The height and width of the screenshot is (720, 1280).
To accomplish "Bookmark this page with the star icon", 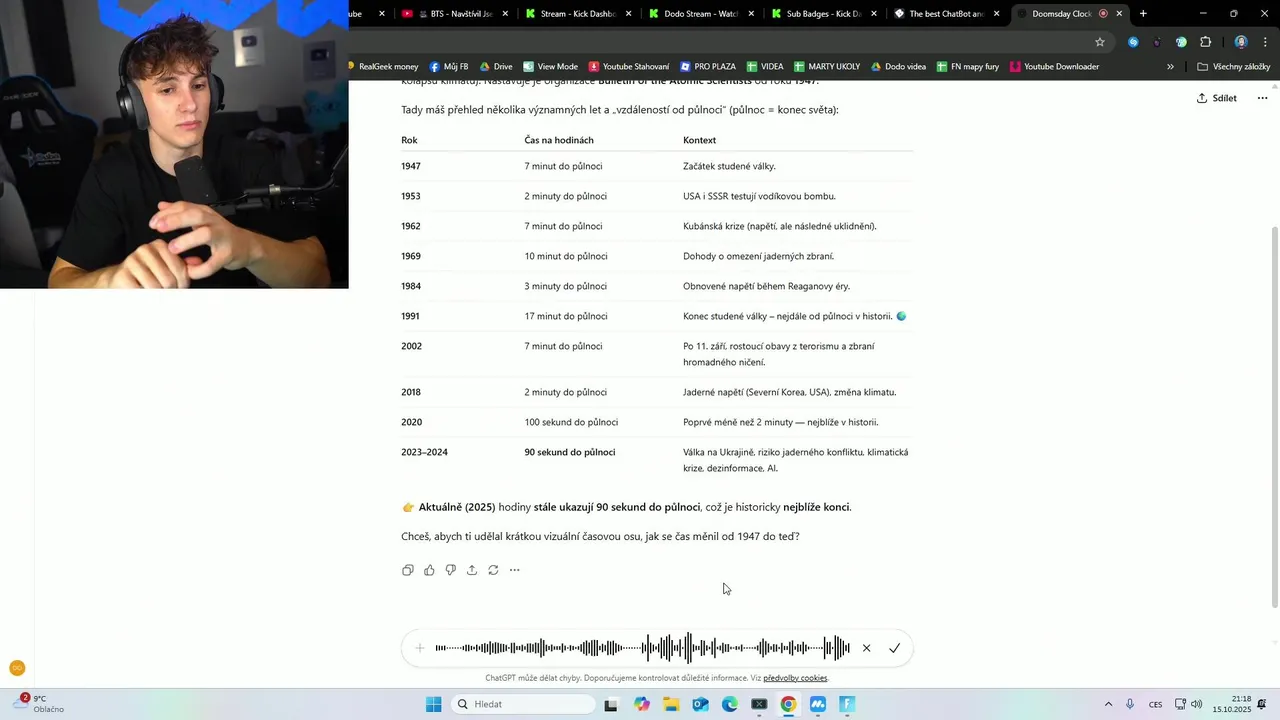I will point(1100,42).
